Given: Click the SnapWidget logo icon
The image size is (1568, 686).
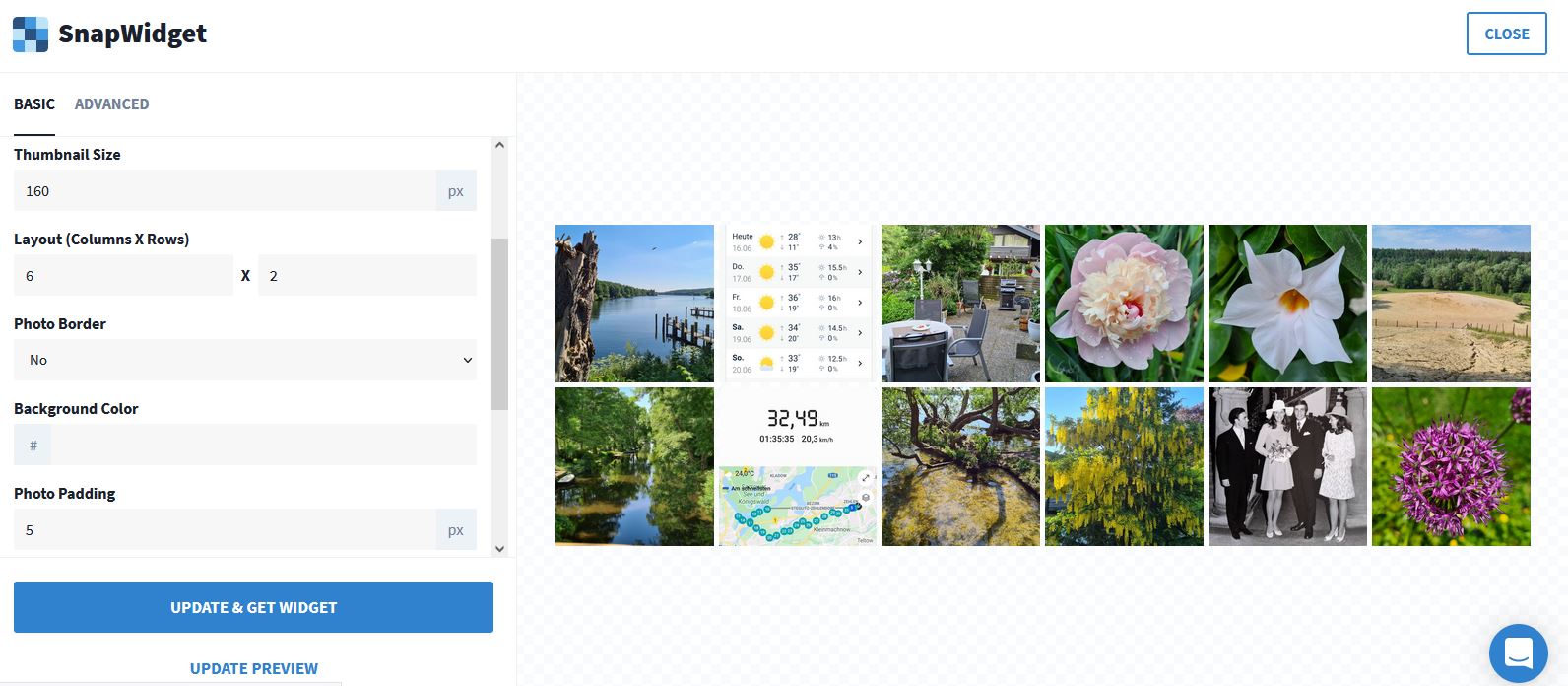Looking at the screenshot, I should (x=31, y=34).
